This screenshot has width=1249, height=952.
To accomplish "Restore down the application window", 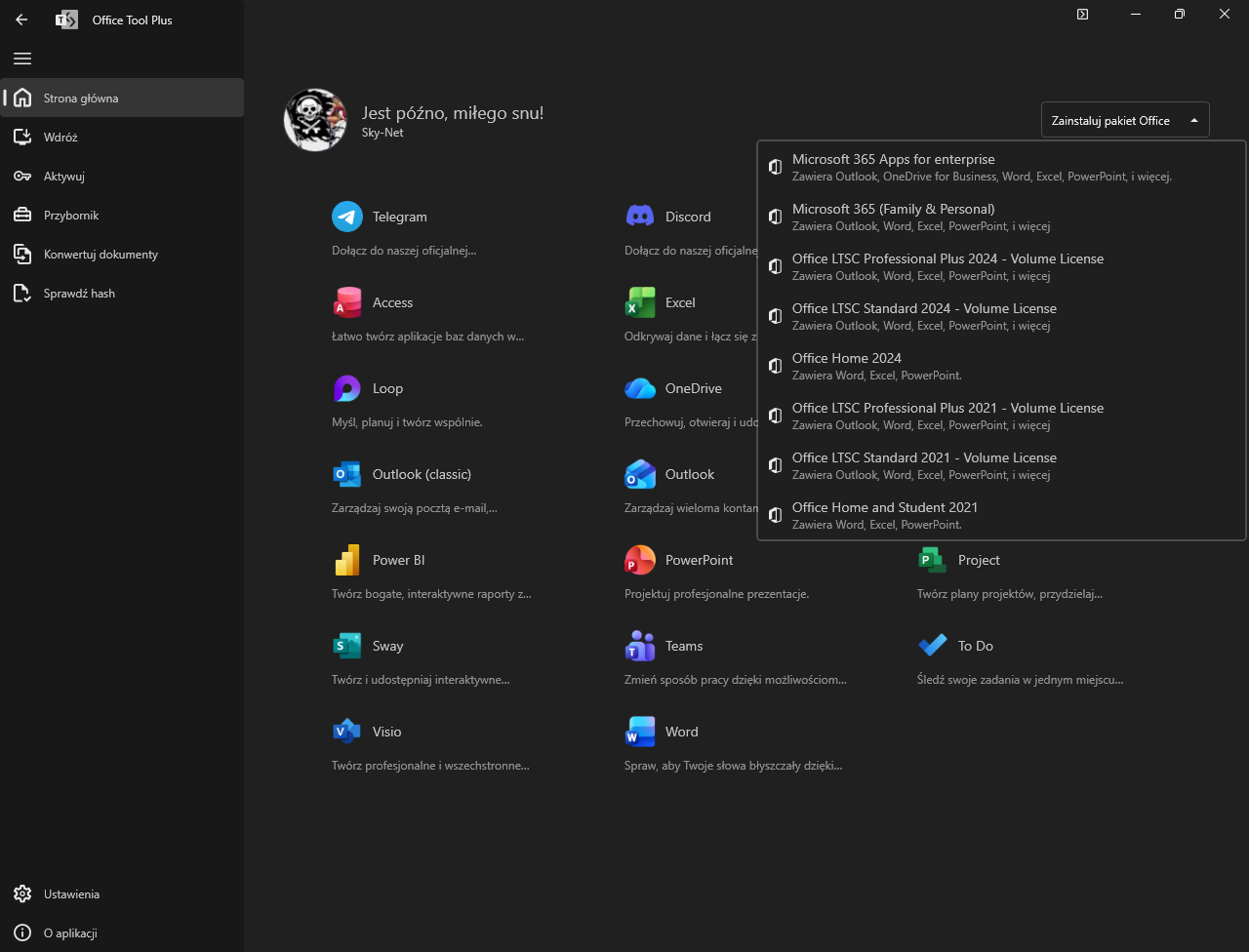I will tap(1180, 14).
